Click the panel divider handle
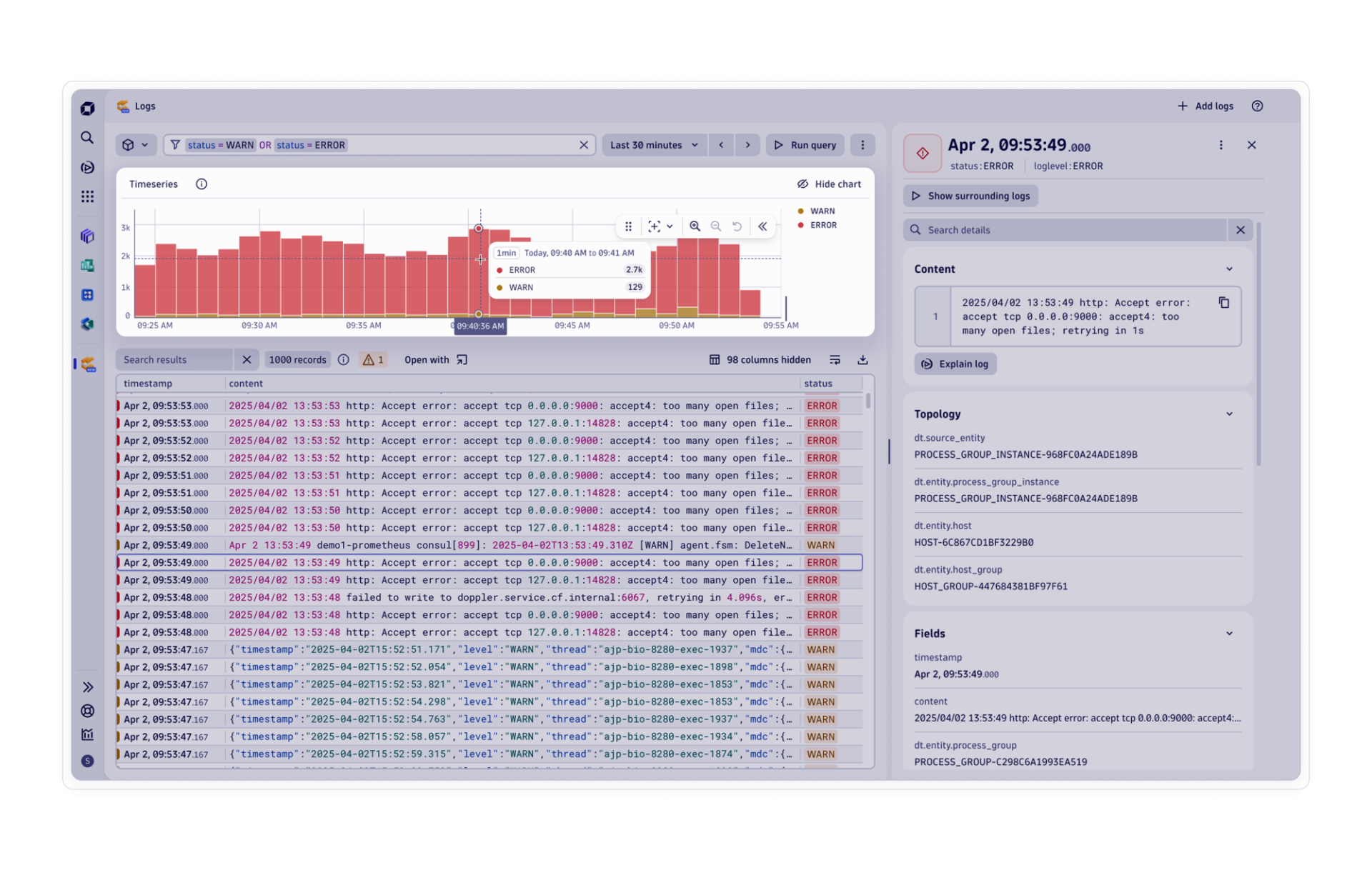The width and height of the screenshot is (1372, 870). [x=889, y=451]
